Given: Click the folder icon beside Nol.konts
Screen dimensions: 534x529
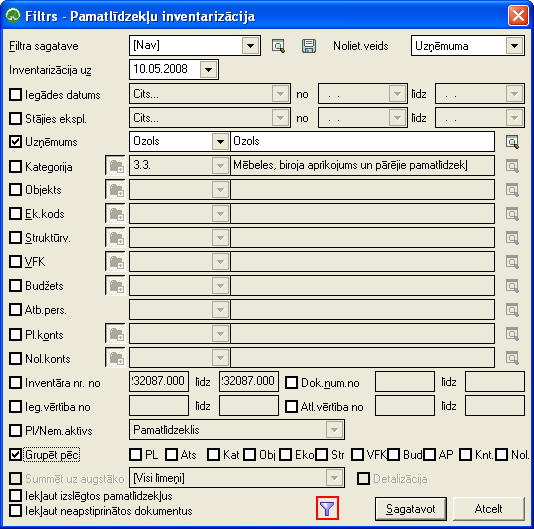Looking at the screenshot, I should coord(115,358).
